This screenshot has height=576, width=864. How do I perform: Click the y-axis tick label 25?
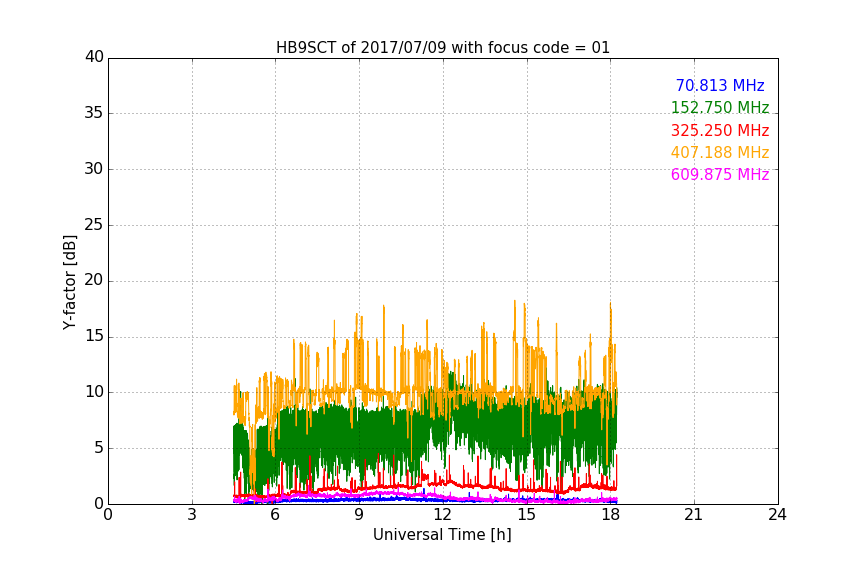94,224
